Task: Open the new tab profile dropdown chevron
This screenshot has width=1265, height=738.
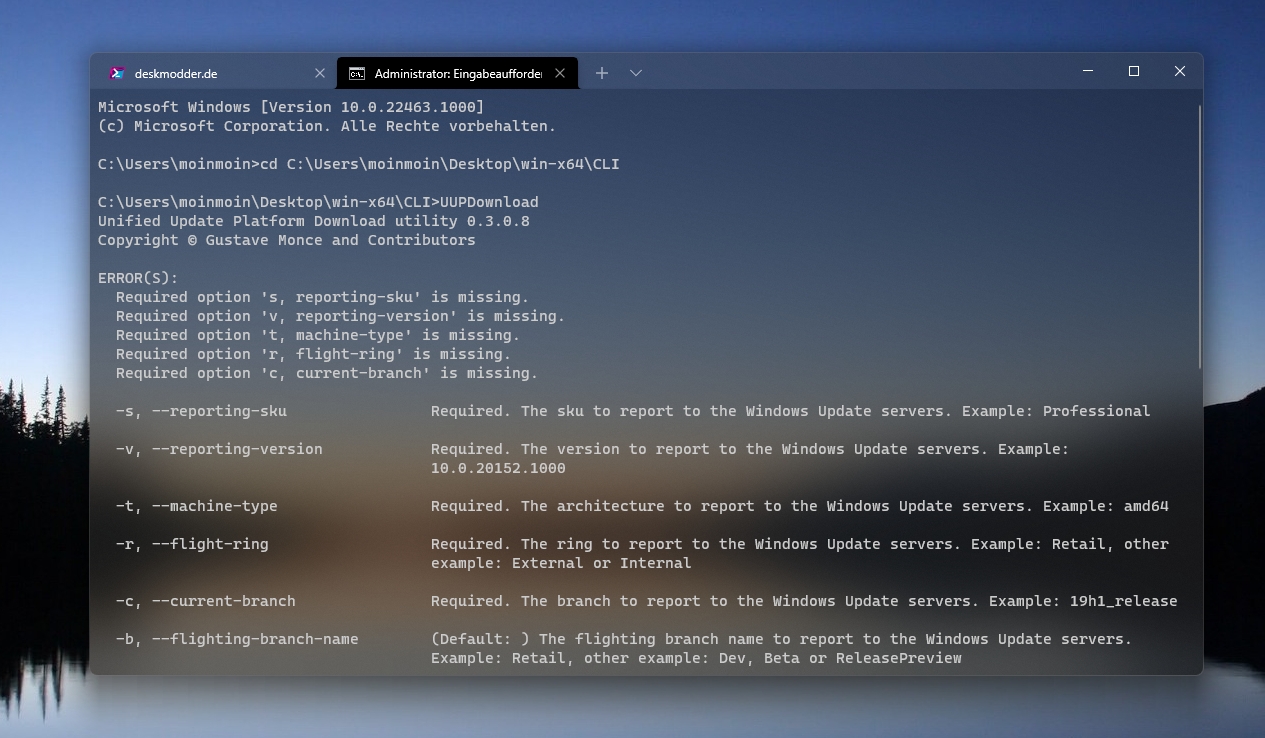Action: (x=636, y=73)
